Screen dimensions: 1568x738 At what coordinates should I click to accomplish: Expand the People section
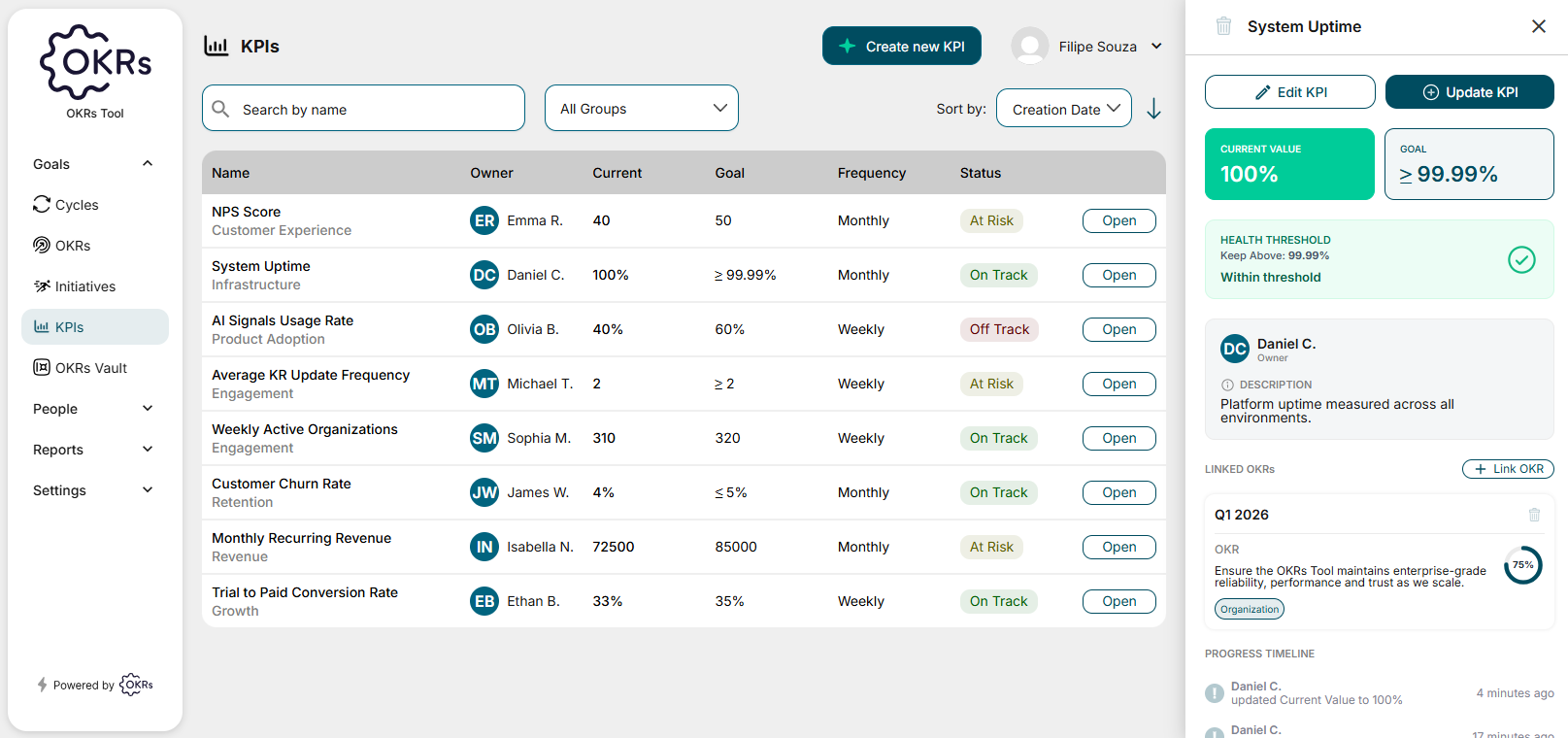pos(148,408)
